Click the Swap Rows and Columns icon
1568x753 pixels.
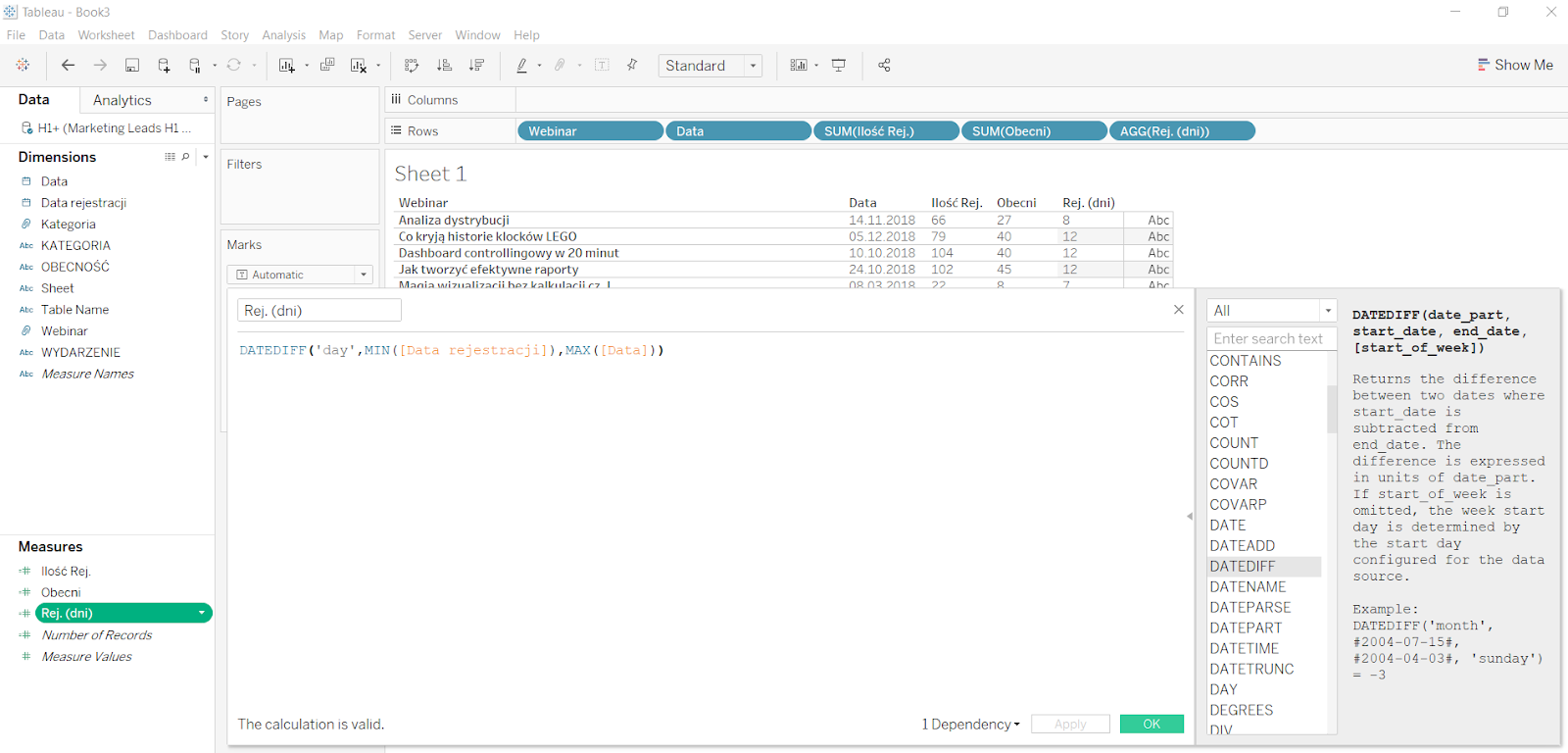tap(412, 66)
